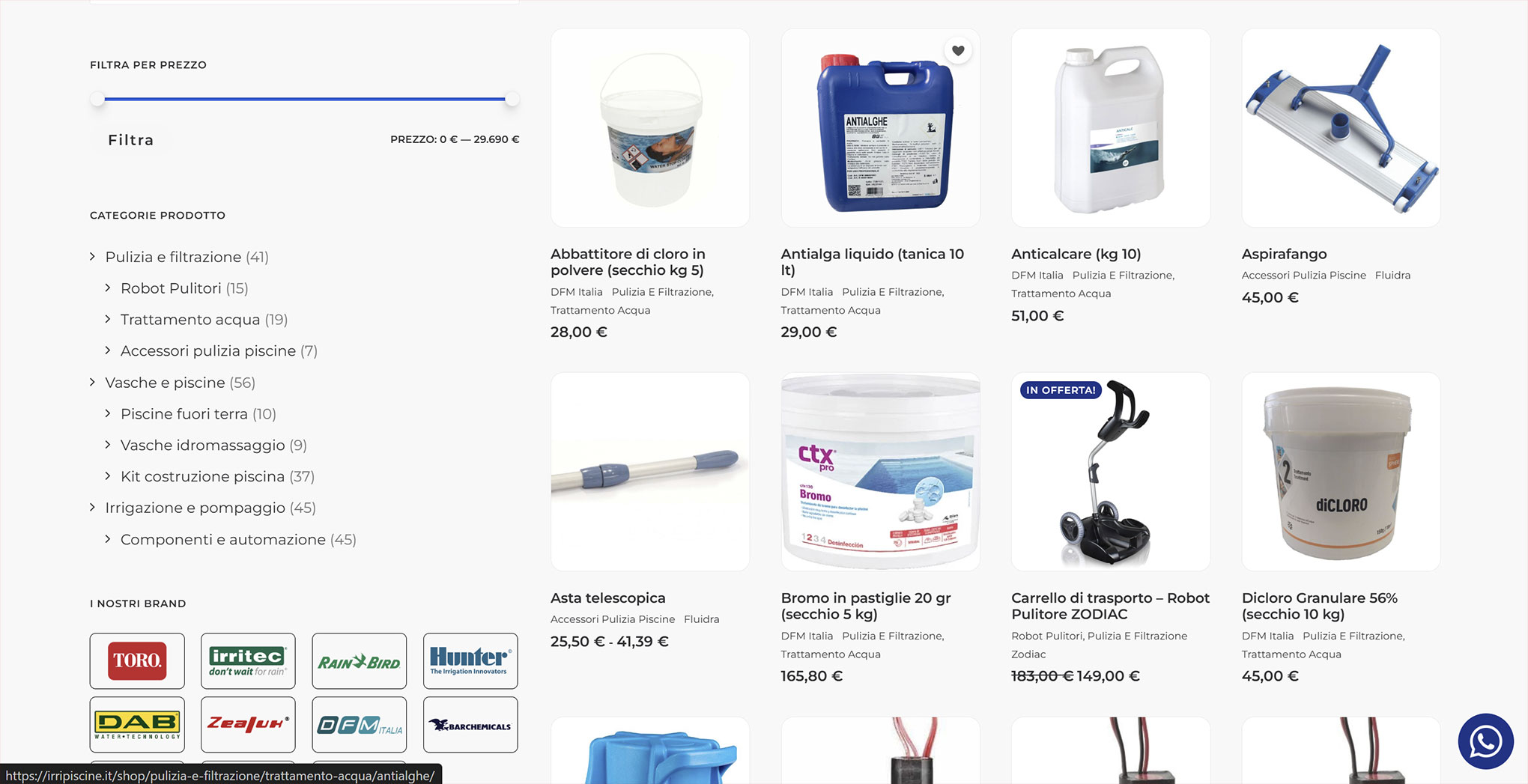
Task: Select the Hunter brand logo
Action: click(x=470, y=661)
